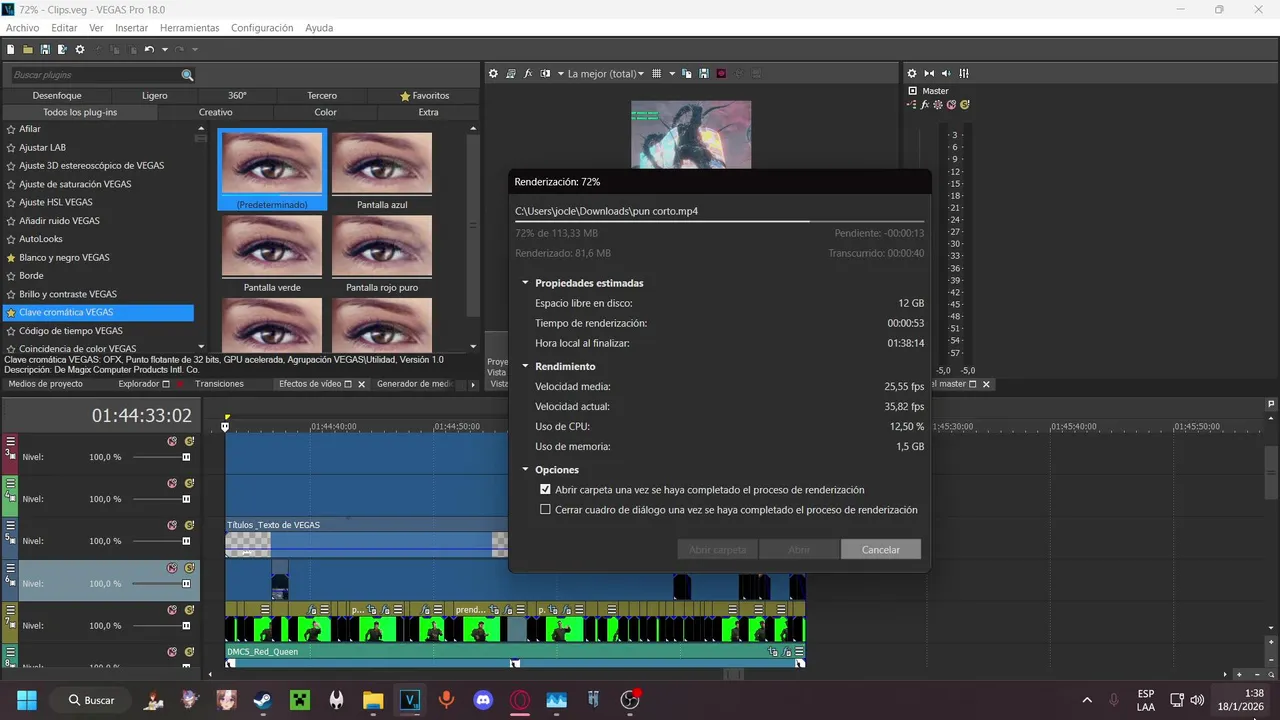
Task: Open overlays dropdown arrow beside the grid icon
Action: (x=672, y=73)
